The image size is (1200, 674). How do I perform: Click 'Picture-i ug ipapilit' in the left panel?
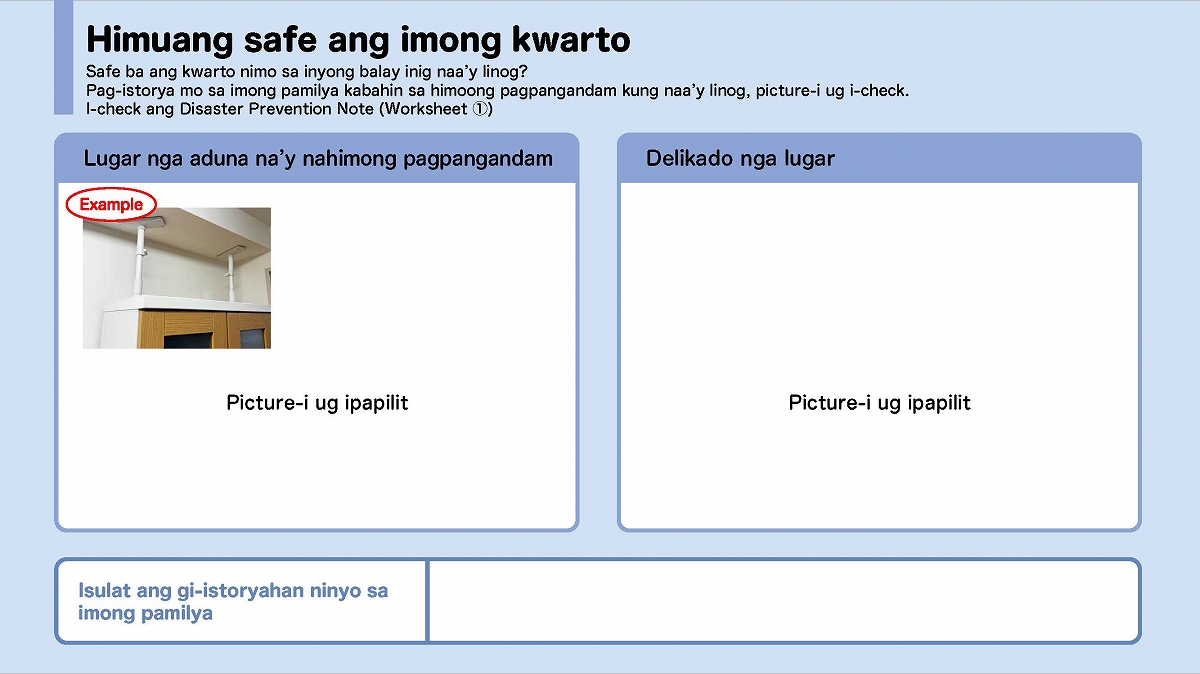coord(317,403)
